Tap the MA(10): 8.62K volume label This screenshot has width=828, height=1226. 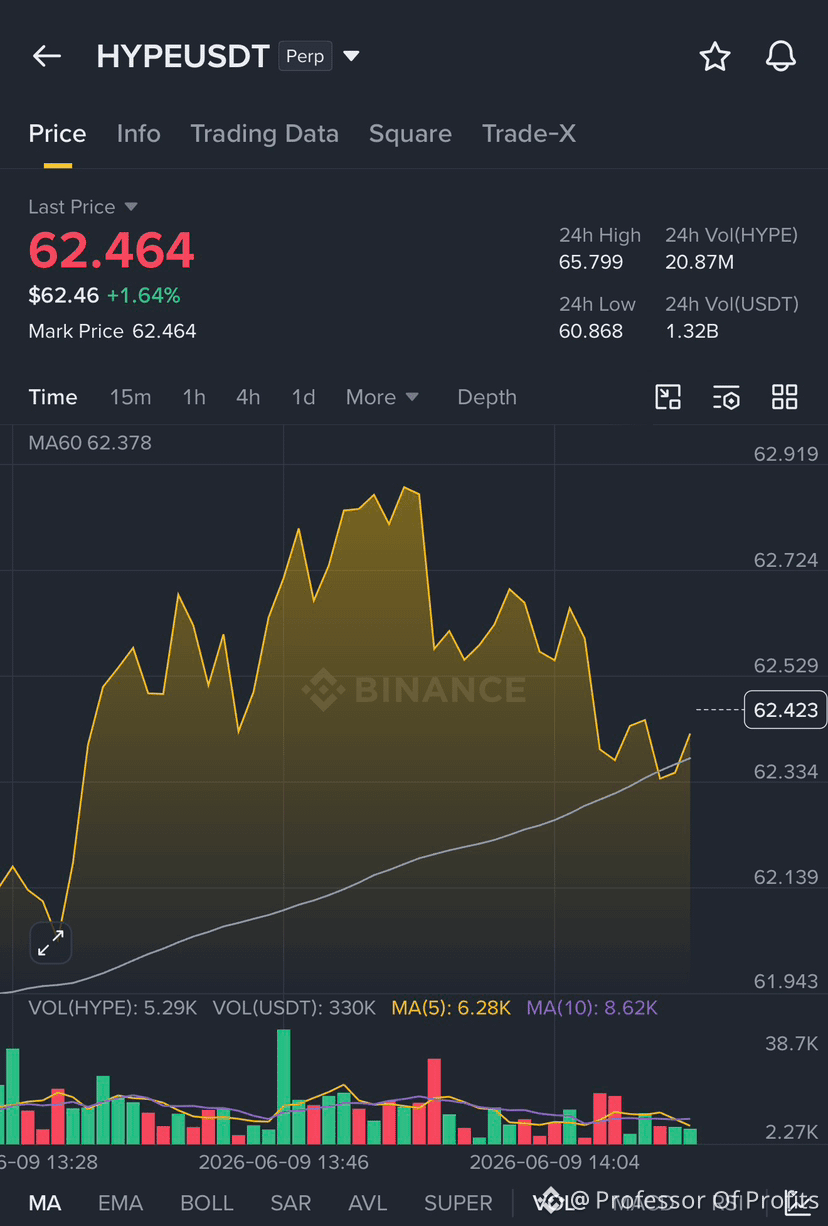592,1008
